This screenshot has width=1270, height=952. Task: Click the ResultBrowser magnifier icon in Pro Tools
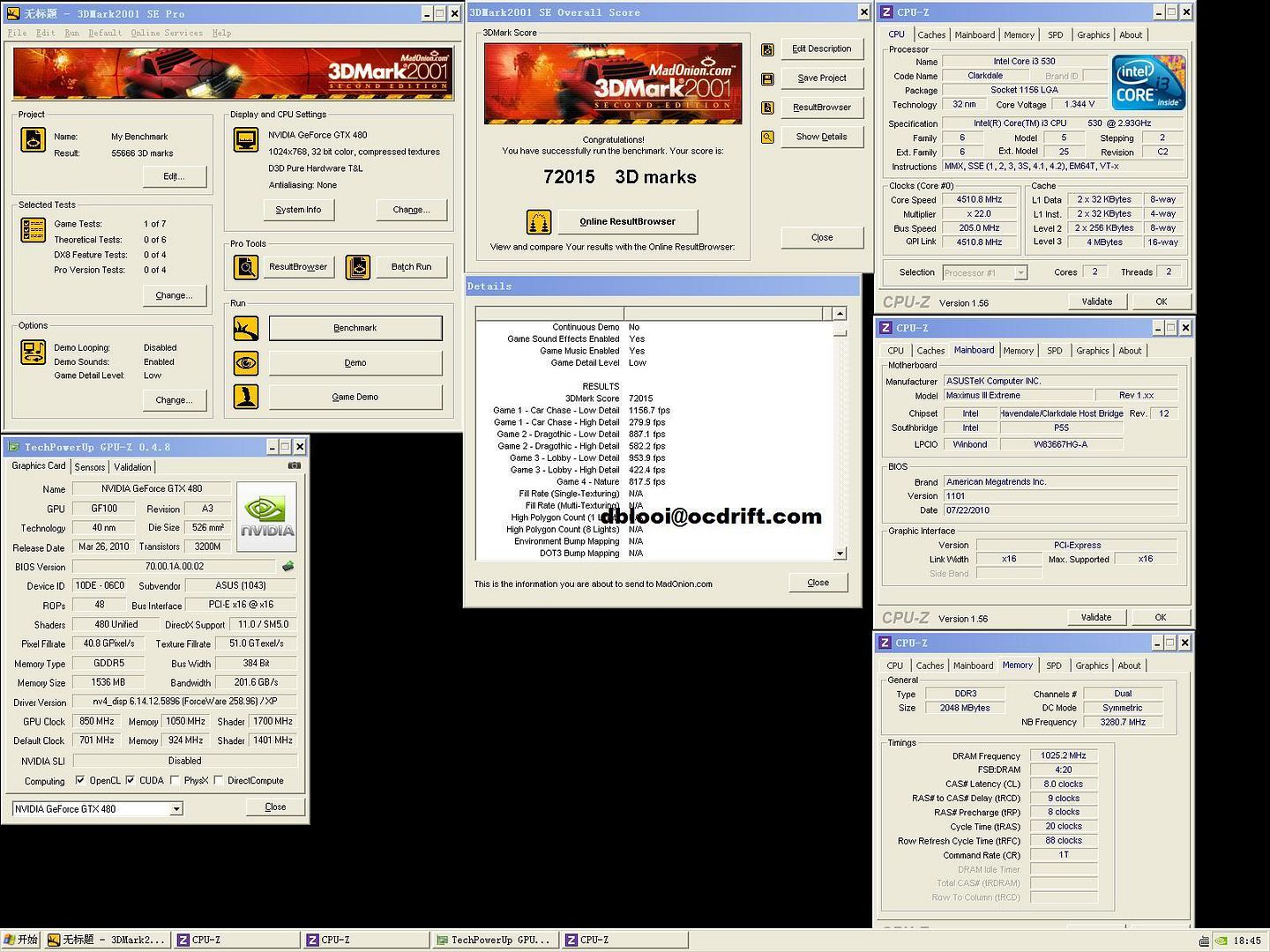[246, 266]
